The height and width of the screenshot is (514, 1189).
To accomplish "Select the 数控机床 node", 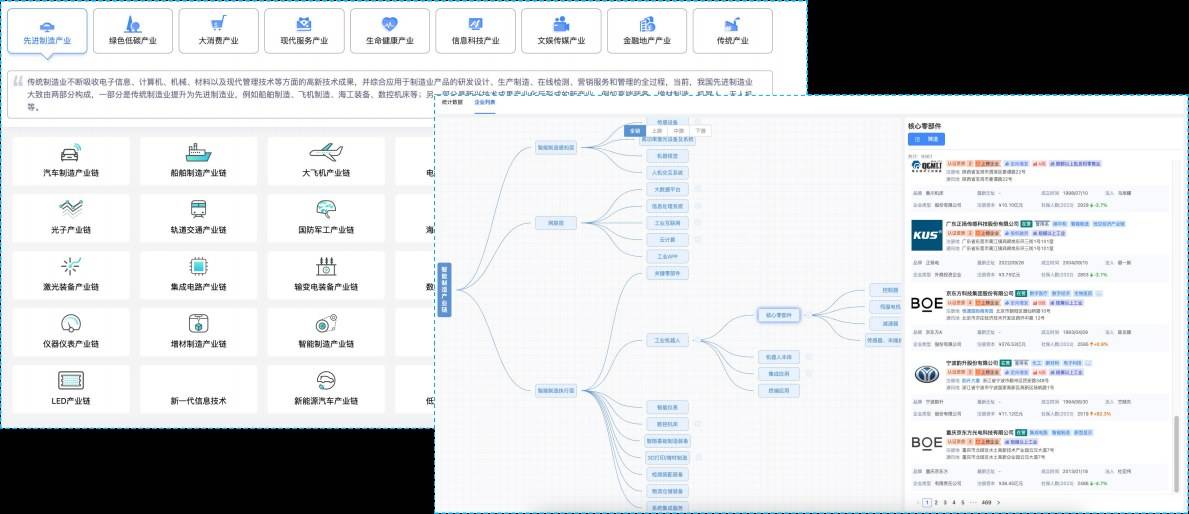I will coord(667,424).
